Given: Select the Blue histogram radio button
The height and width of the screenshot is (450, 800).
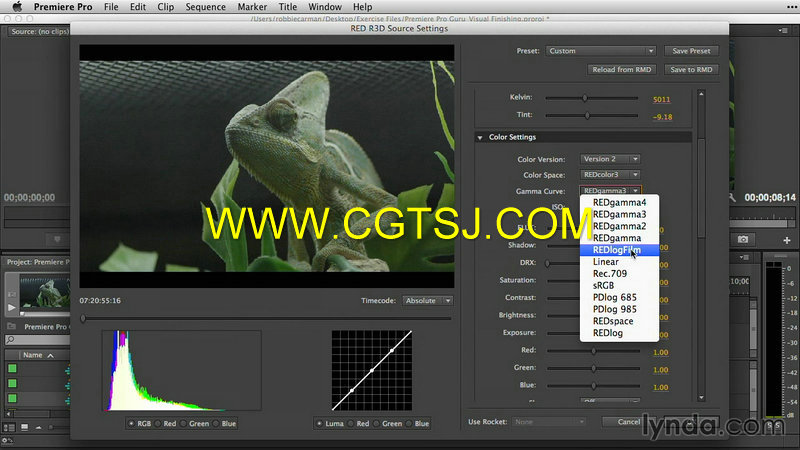Looking at the screenshot, I should 216,423.
